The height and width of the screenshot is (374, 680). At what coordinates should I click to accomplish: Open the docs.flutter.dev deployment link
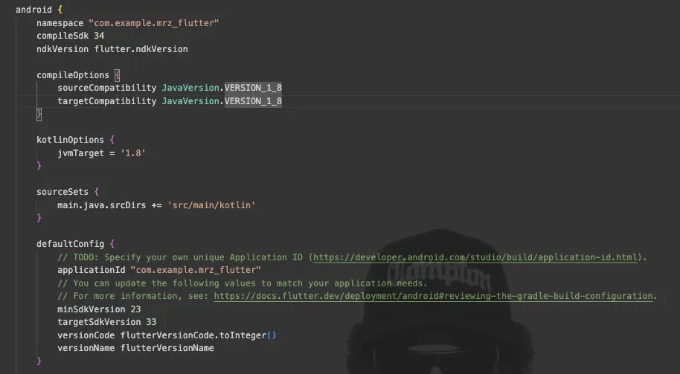pos(433,296)
